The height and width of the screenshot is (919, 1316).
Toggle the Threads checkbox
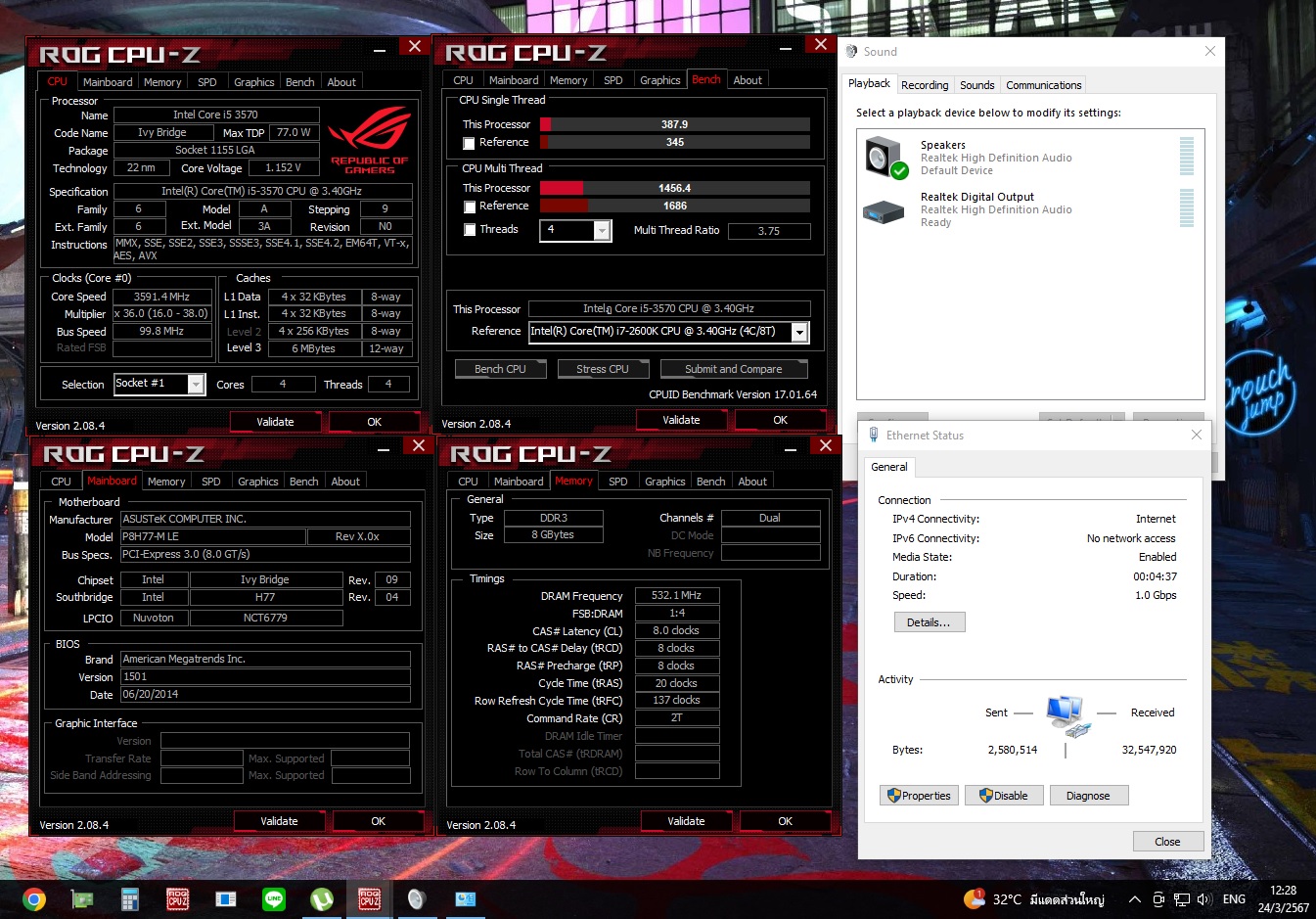(470, 230)
